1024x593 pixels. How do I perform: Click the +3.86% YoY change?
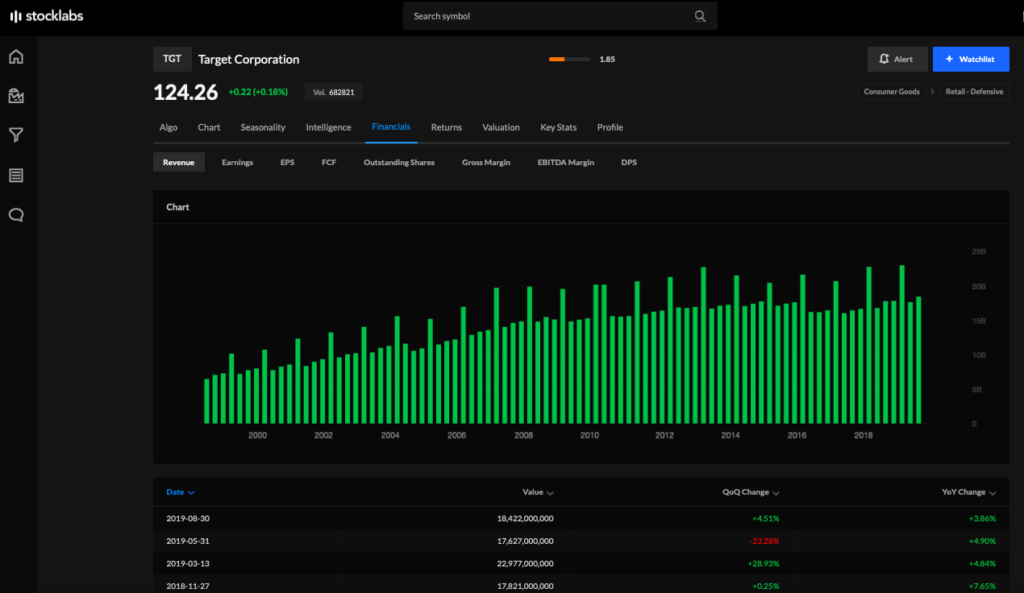(x=982, y=519)
